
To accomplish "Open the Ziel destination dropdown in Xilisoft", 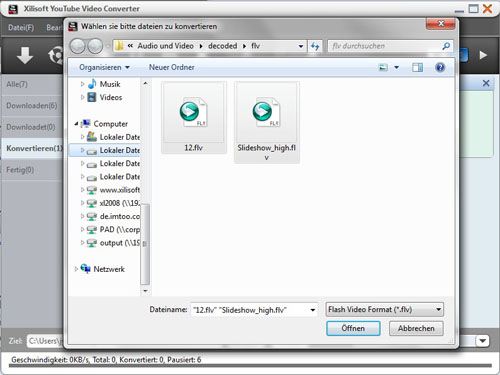I will click(482, 341).
